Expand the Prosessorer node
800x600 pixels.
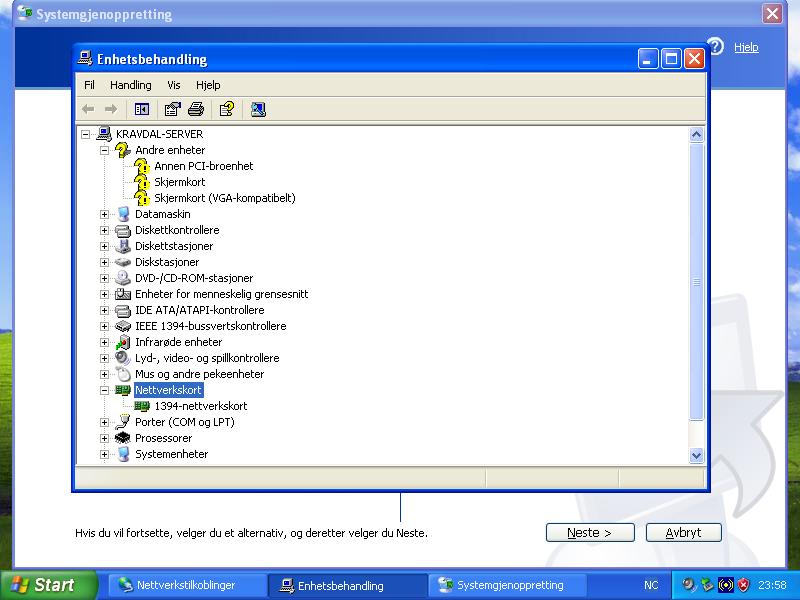pos(105,438)
